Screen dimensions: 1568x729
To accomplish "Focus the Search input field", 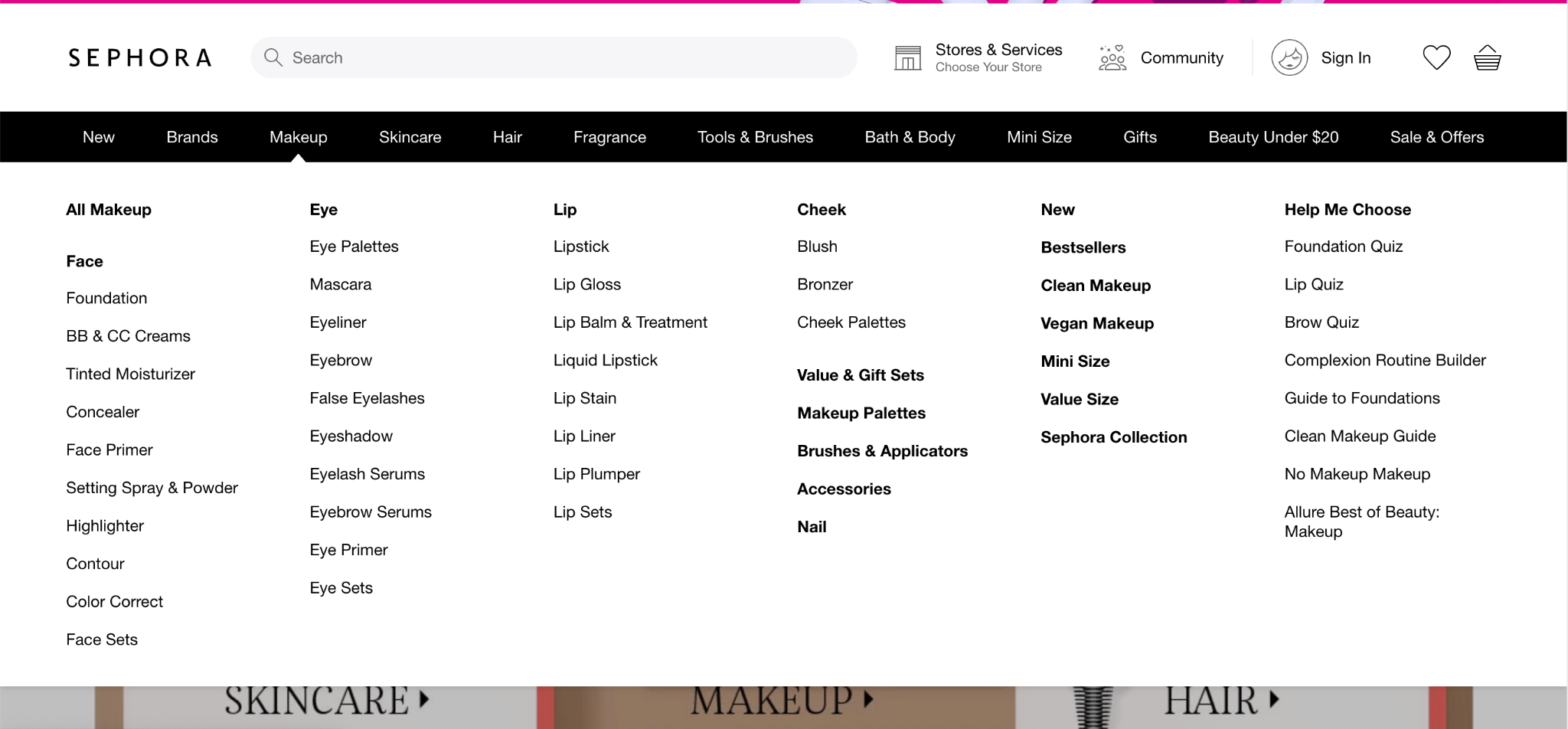I will coord(554,57).
